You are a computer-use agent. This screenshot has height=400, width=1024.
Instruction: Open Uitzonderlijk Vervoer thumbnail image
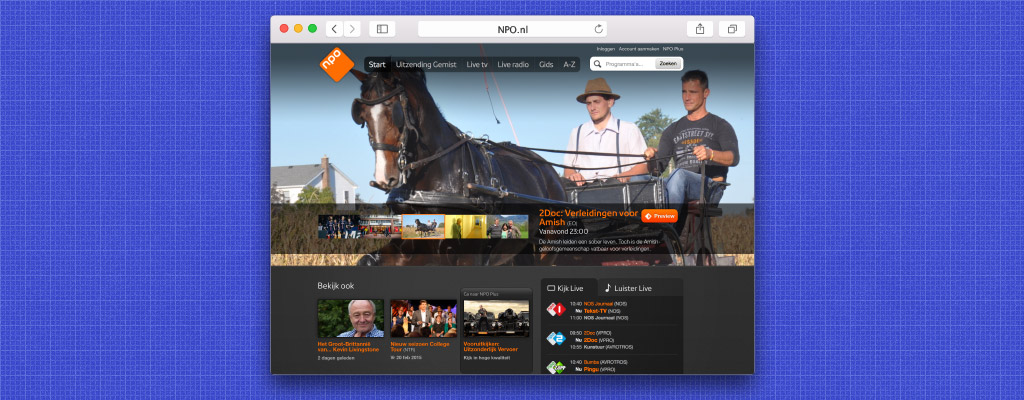pyautogui.click(x=496, y=318)
